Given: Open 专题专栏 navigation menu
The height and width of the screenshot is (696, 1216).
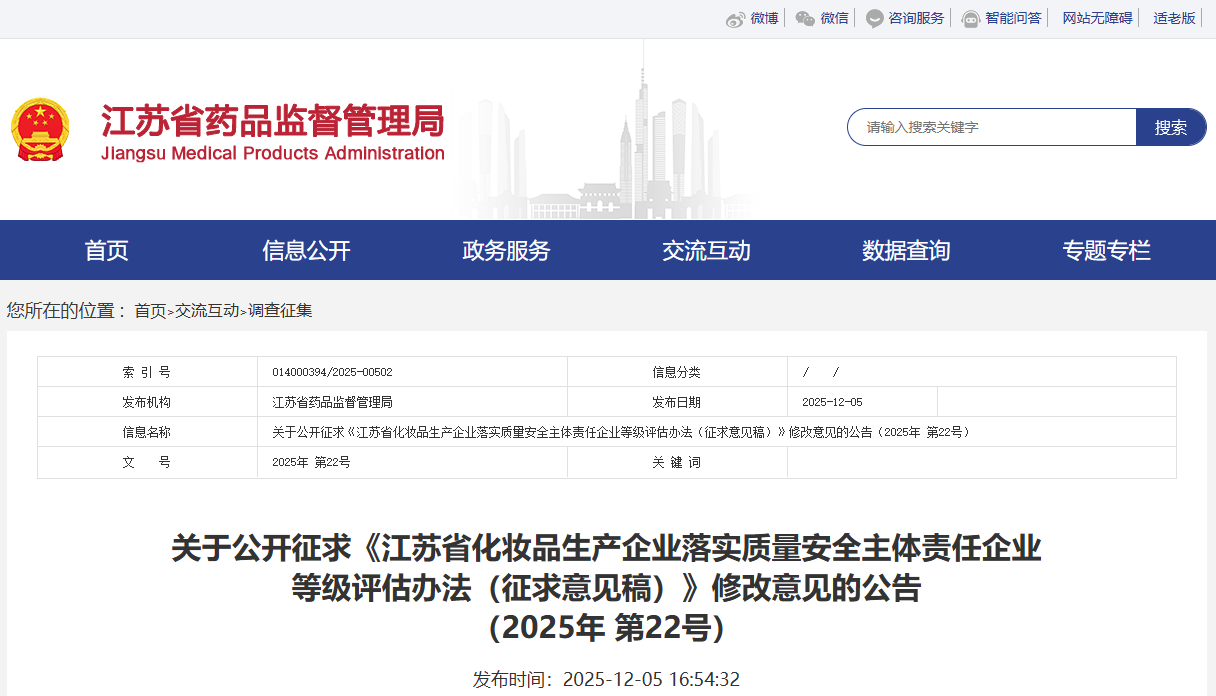Looking at the screenshot, I should pyautogui.click(x=1107, y=250).
